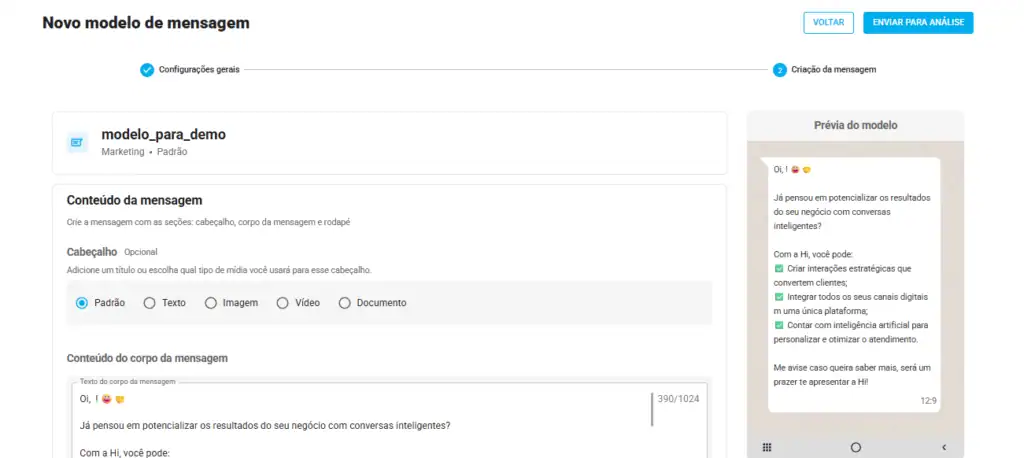The width and height of the screenshot is (1024, 458).
Task: Open the Criação da mensagem step
Action: pyautogui.click(x=833, y=70)
